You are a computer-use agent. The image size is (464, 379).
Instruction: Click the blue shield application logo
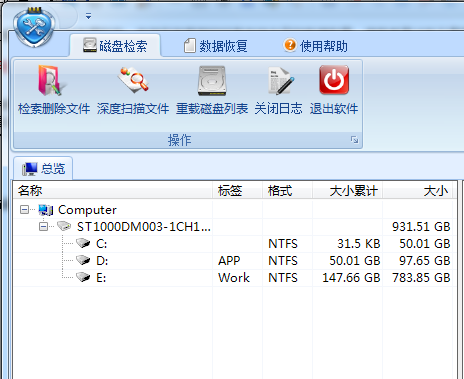[34, 27]
